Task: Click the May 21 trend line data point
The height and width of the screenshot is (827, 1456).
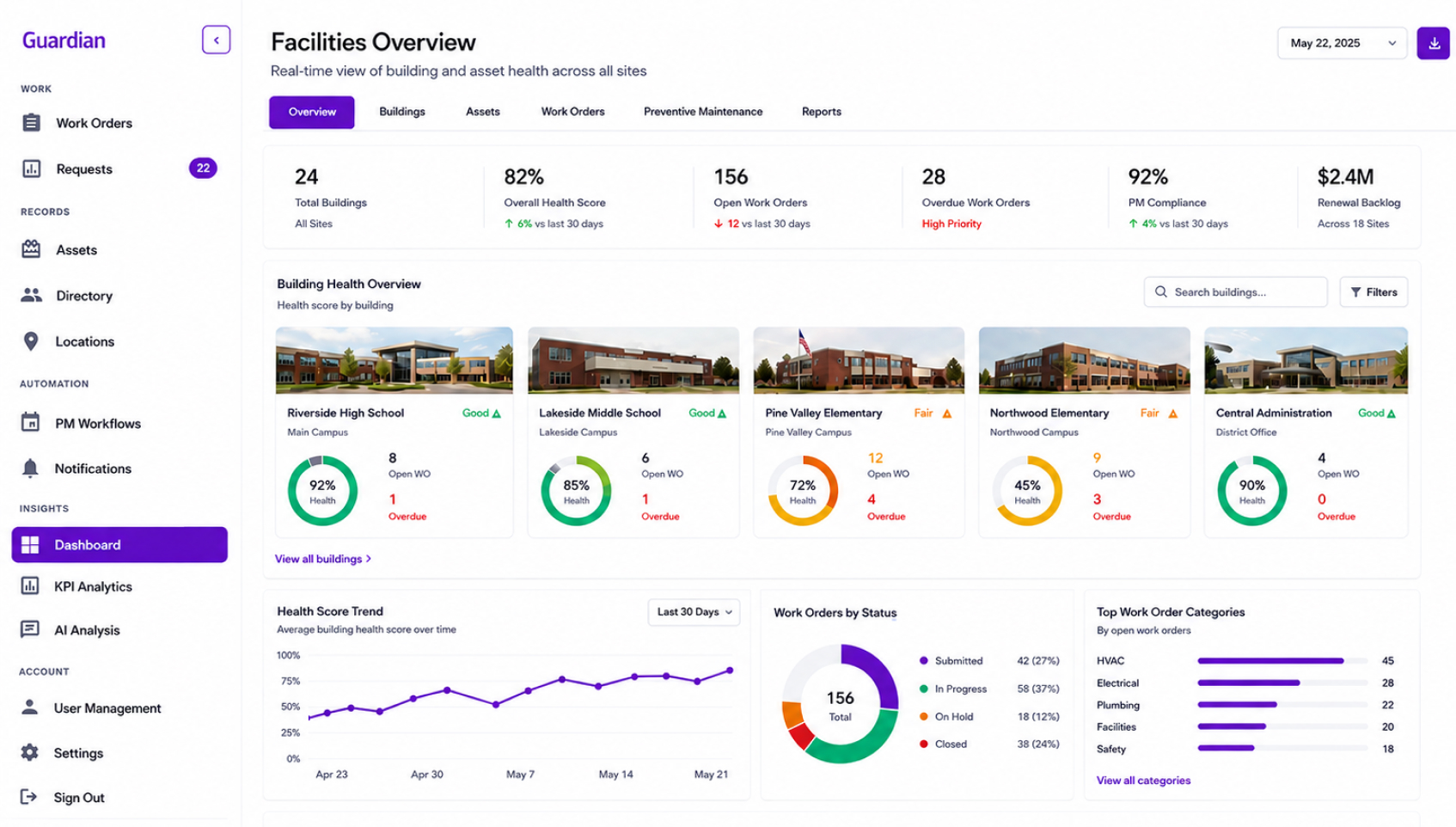Action: pyautogui.click(x=730, y=670)
